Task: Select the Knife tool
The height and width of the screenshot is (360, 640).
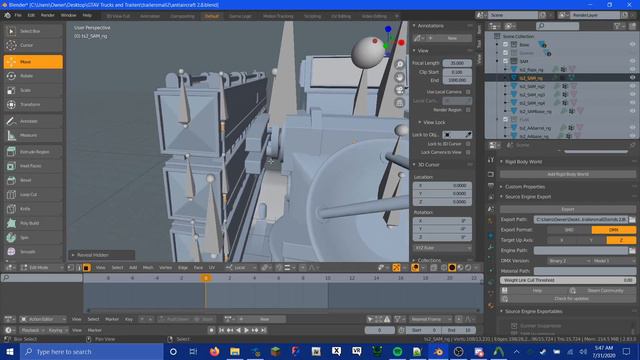Action: [33, 209]
